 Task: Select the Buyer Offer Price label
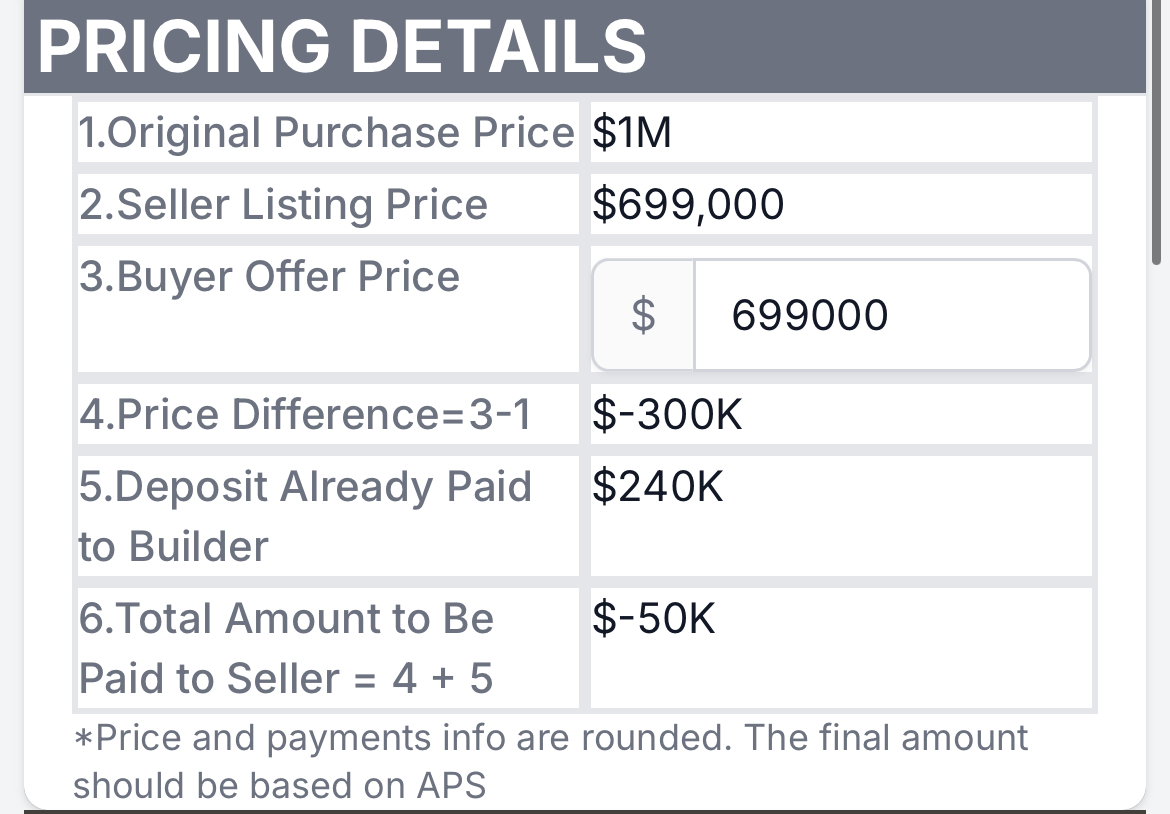(269, 277)
